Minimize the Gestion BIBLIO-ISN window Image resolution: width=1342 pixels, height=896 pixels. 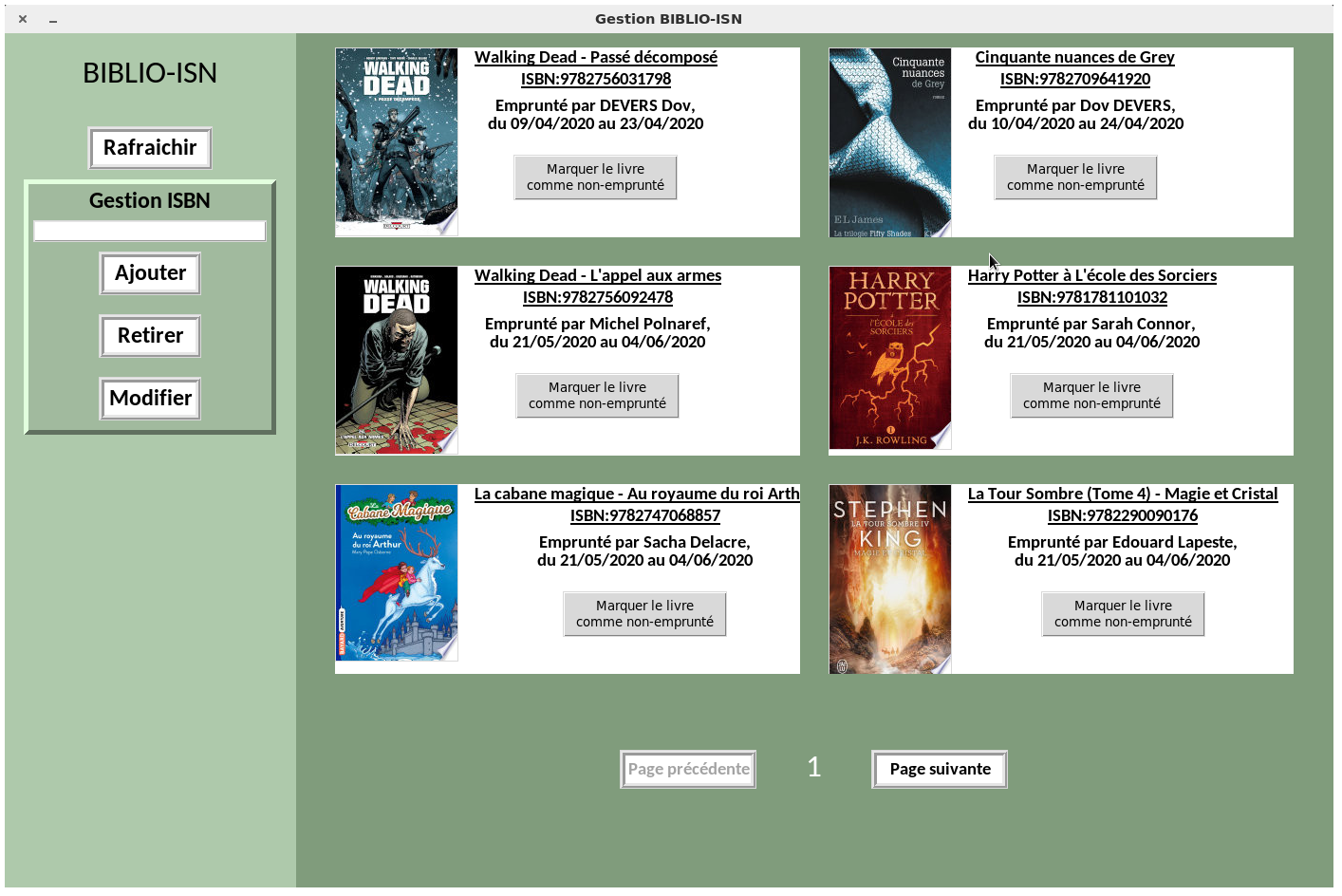(x=53, y=20)
